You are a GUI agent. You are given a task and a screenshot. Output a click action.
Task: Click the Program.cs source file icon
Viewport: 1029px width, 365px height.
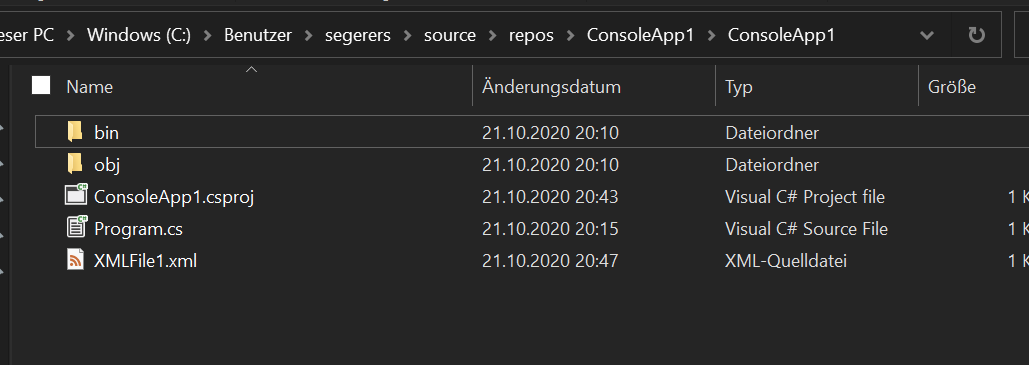[x=76, y=228]
